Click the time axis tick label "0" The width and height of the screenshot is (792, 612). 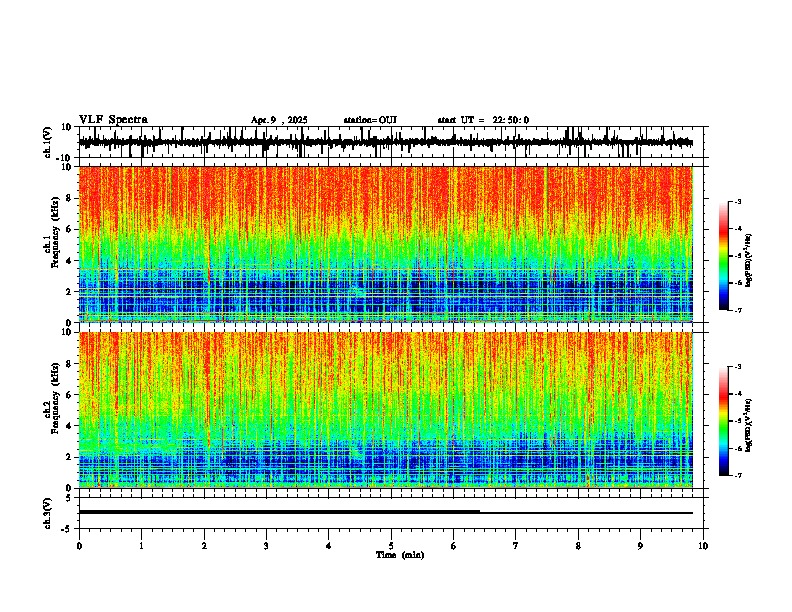79,546
